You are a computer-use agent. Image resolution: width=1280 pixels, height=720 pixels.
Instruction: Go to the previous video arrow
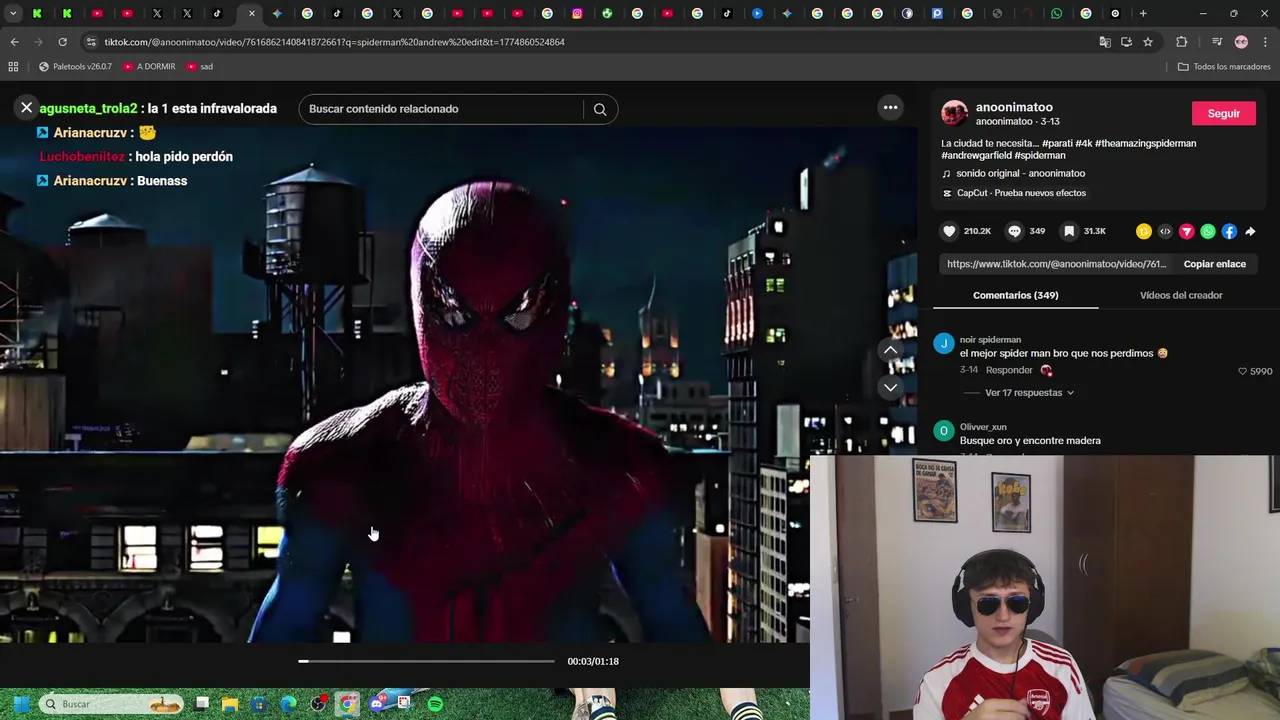point(890,350)
